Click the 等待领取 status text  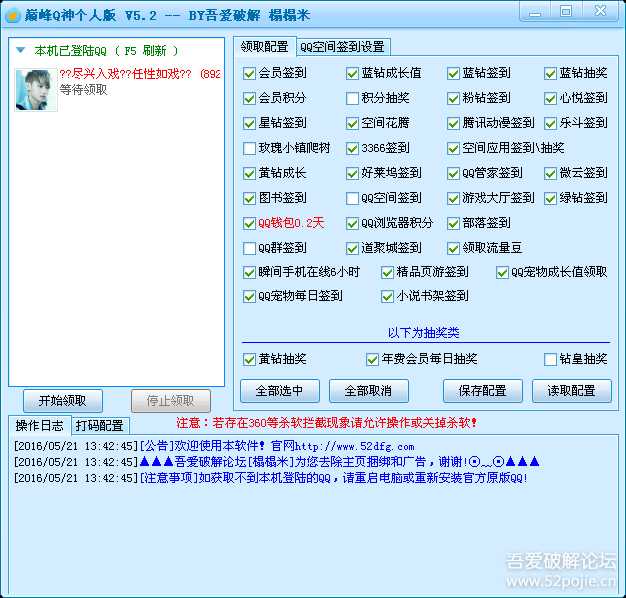pos(83,89)
